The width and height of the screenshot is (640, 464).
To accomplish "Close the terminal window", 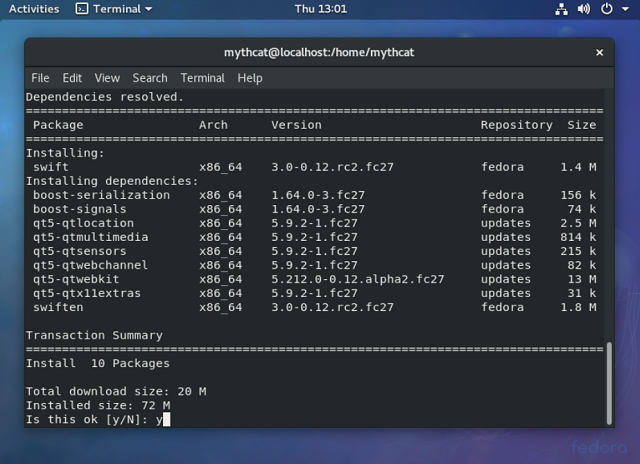I will [599, 52].
